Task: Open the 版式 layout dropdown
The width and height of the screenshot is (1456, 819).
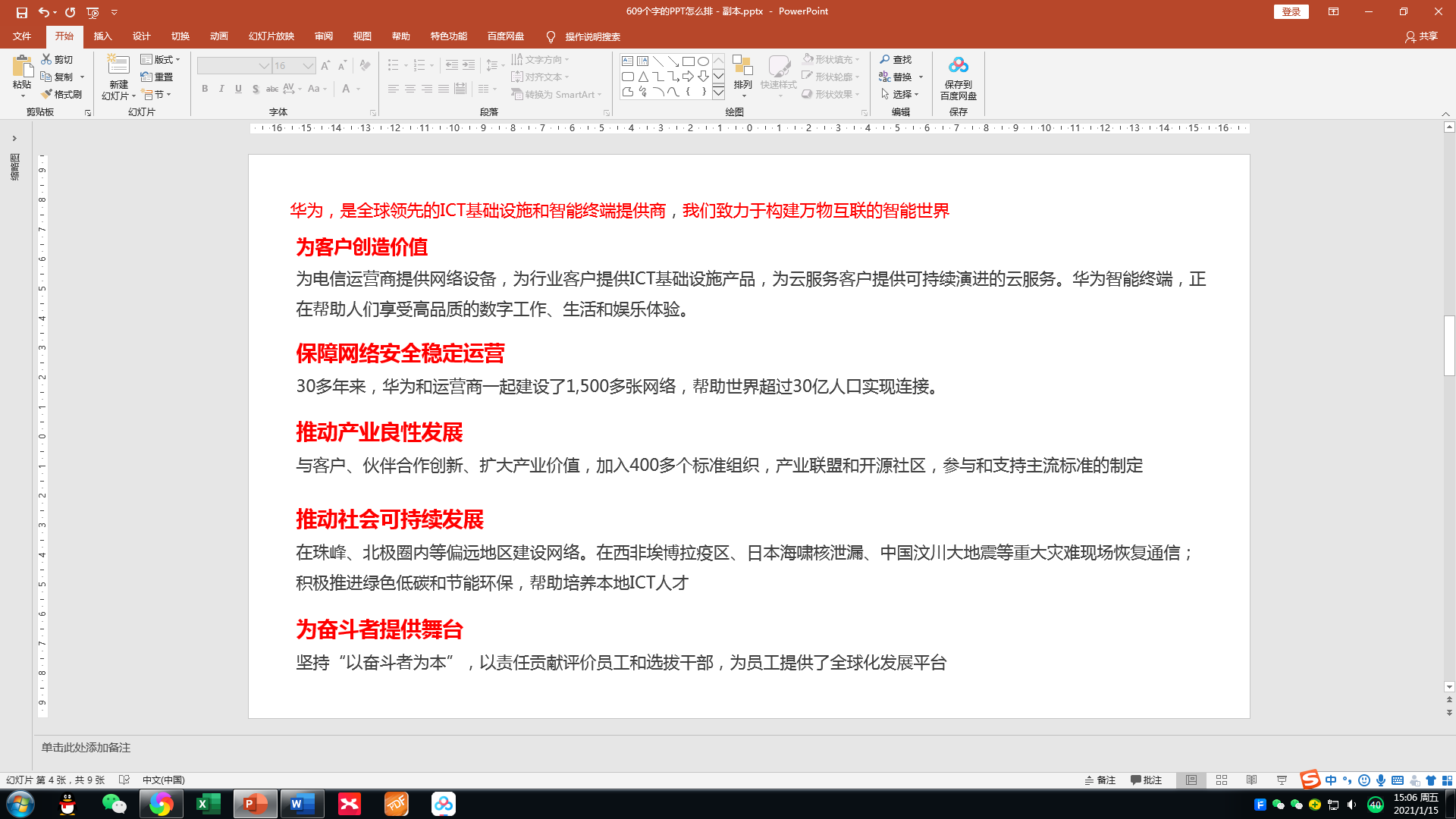Action: 161,59
